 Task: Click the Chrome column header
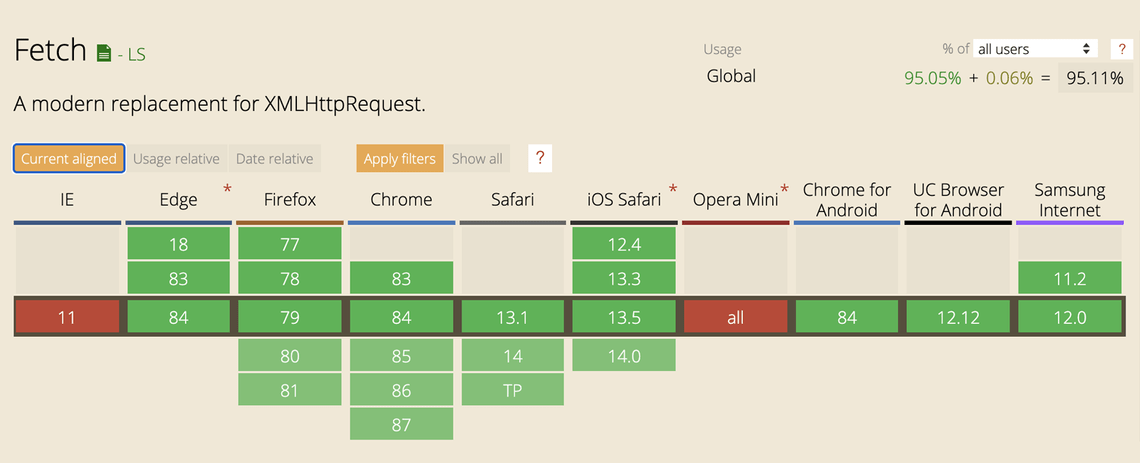401,200
